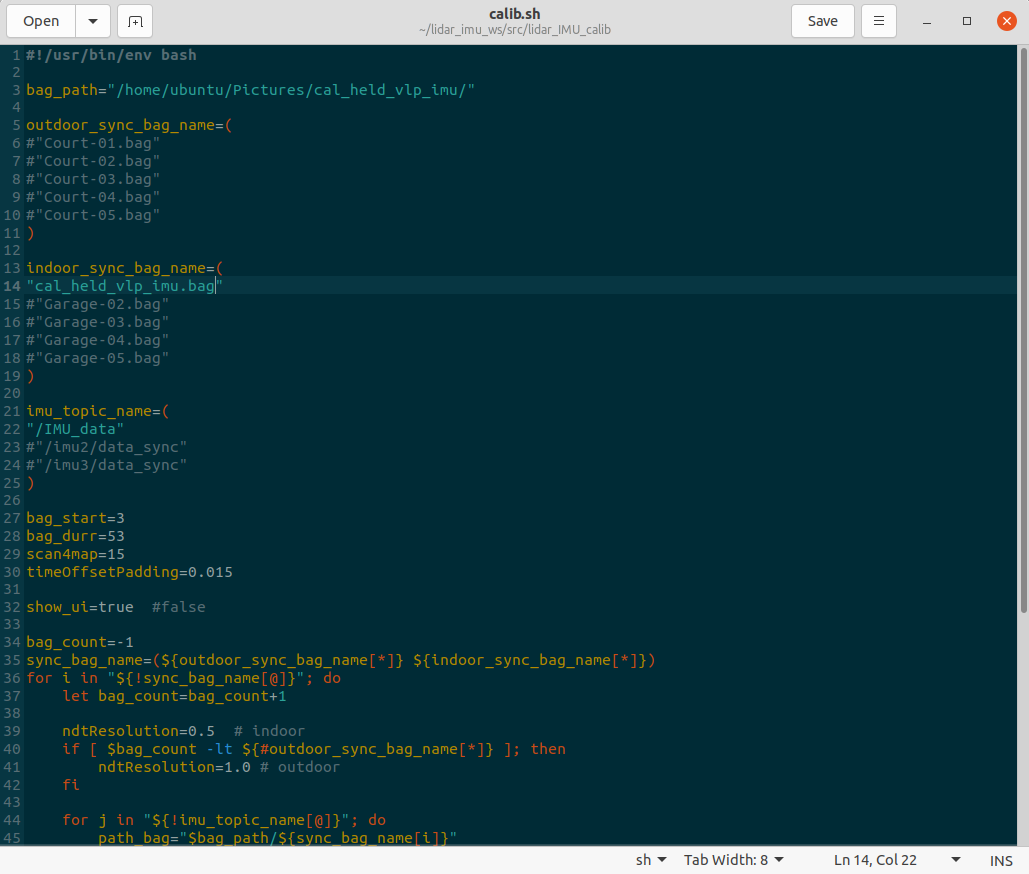
Task: Click the 'fi' keyword on line 42
Action: point(71,785)
